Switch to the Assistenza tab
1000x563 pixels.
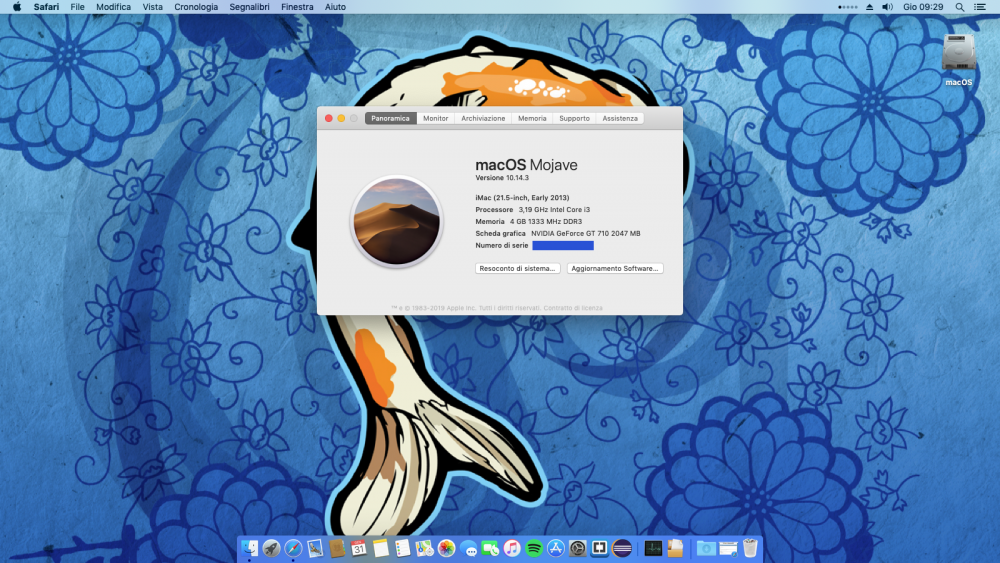(x=620, y=118)
